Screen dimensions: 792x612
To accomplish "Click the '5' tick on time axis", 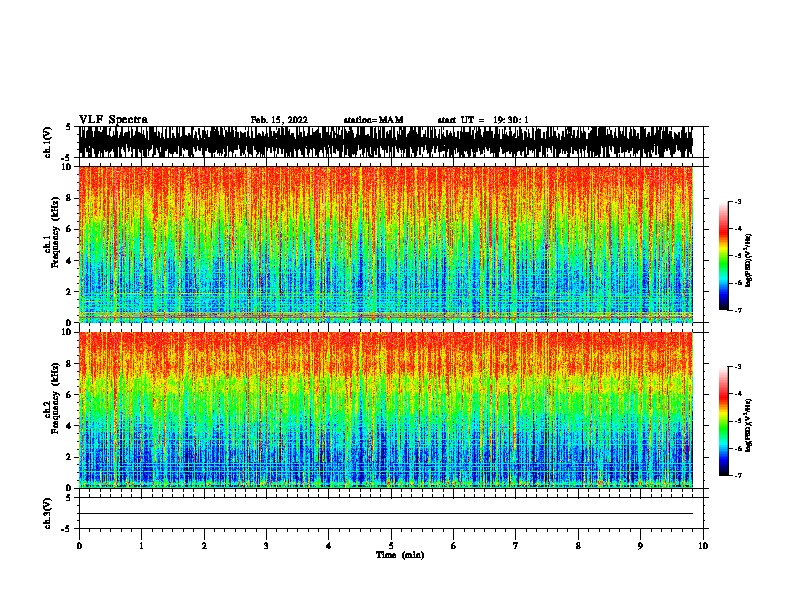I will pyautogui.click(x=391, y=546).
